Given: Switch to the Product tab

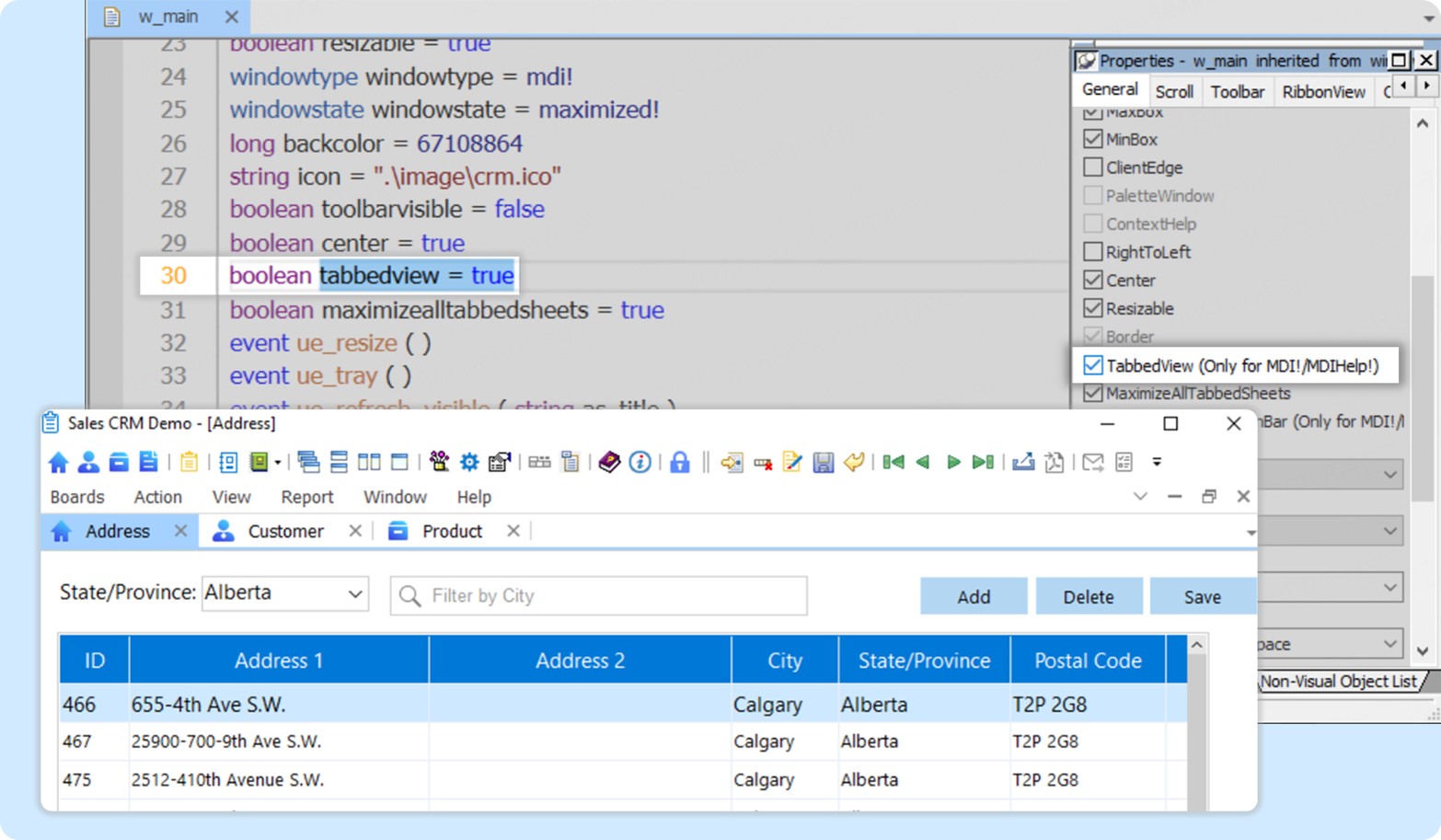Looking at the screenshot, I should (x=451, y=531).
